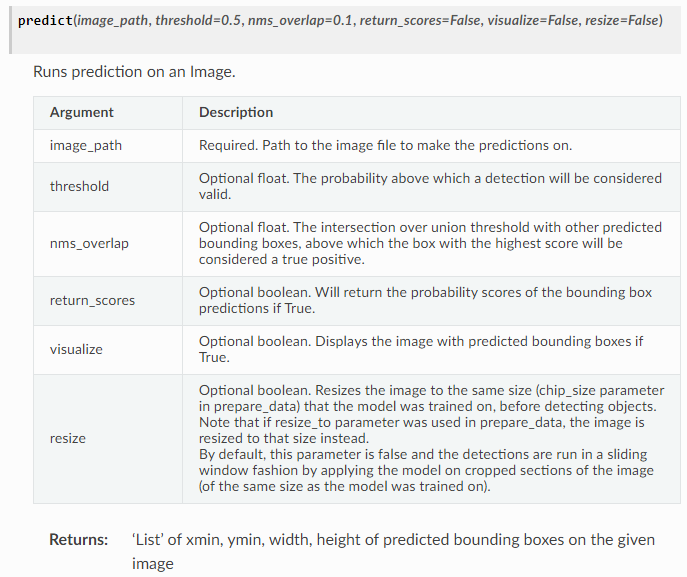Click the resize argument cell
Image resolution: width=687 pixels, height=577 pixels.
[108, 439]
